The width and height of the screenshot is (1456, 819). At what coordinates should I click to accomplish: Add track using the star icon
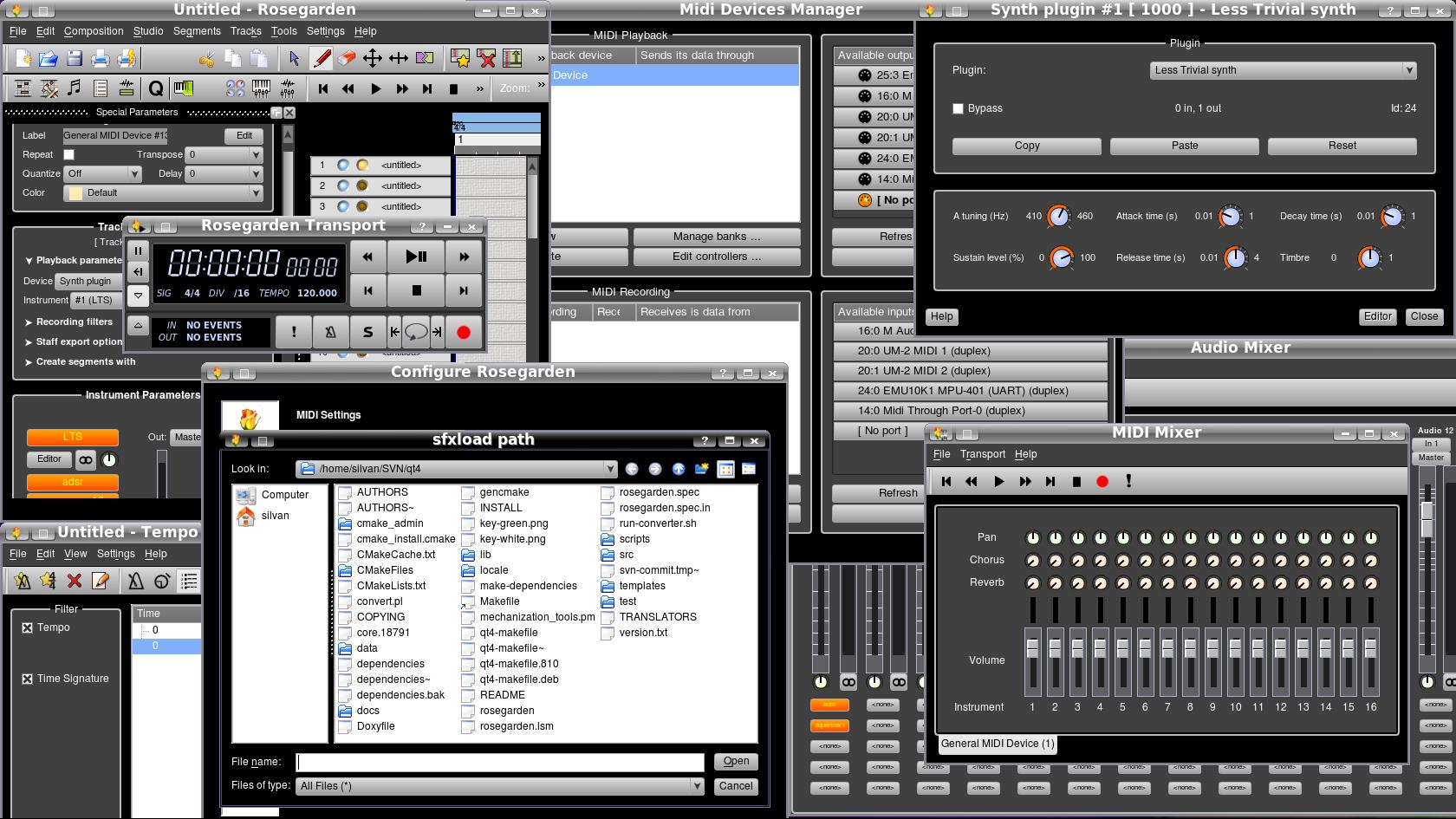point(460,58)
